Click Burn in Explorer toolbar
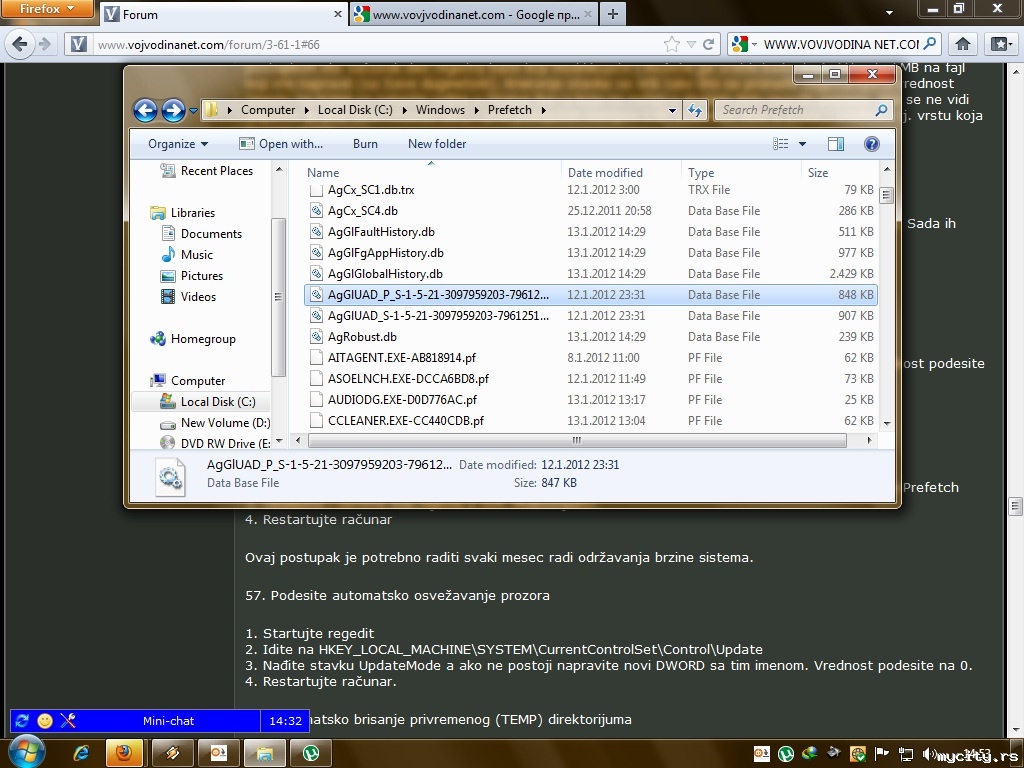The height and width of the screenshot is (768, 1024). [365, 144]
